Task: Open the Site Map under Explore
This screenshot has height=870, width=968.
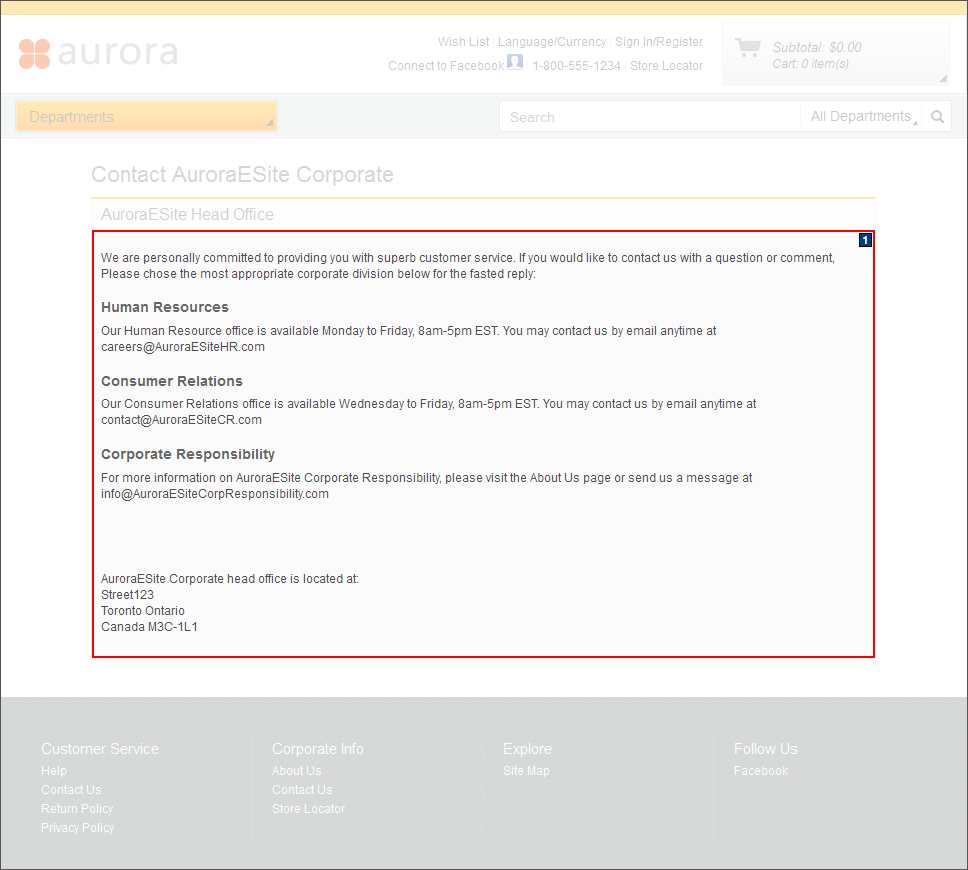Action: (526, 770)
